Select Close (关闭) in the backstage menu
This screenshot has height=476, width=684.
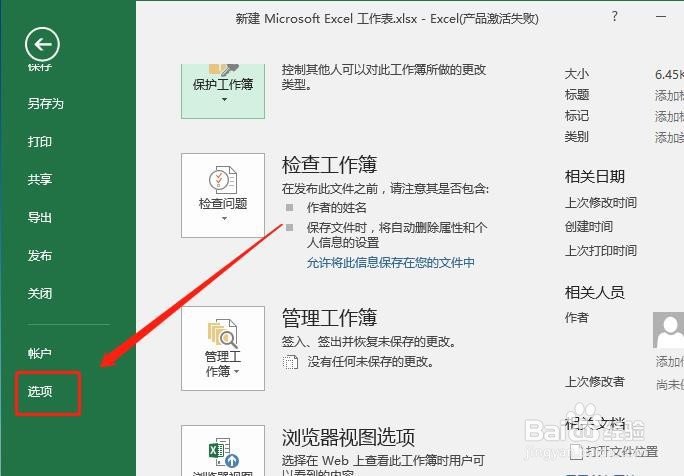(40, 294)
